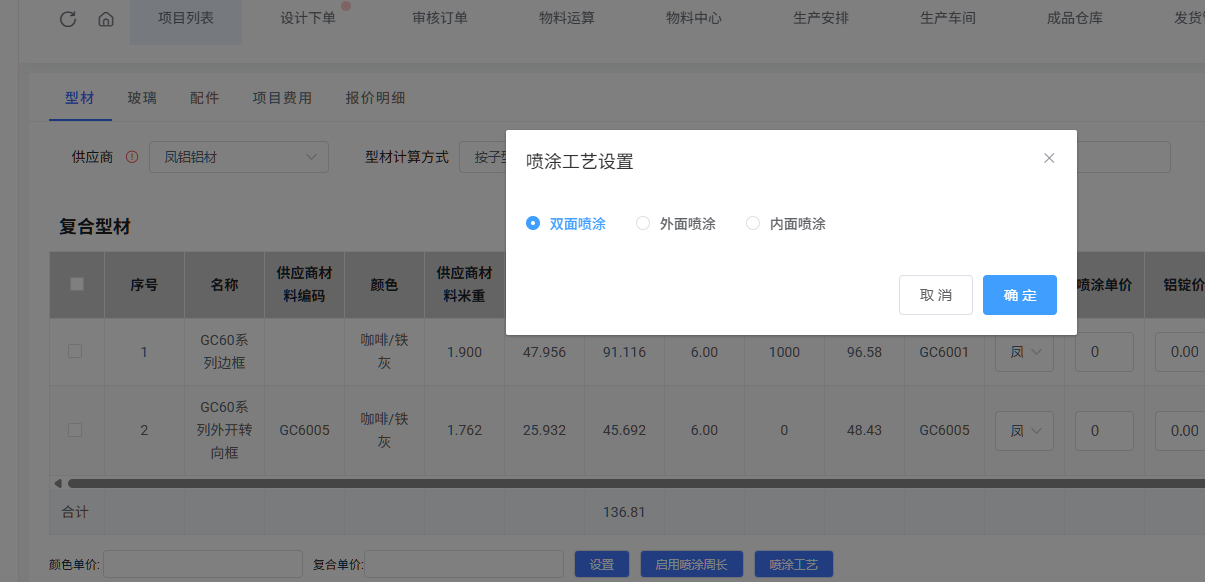The height and width of the screenshot is (582, 1205).
Task: Go to 设计下单 in top navigation
Action: [x=308, y=19]
